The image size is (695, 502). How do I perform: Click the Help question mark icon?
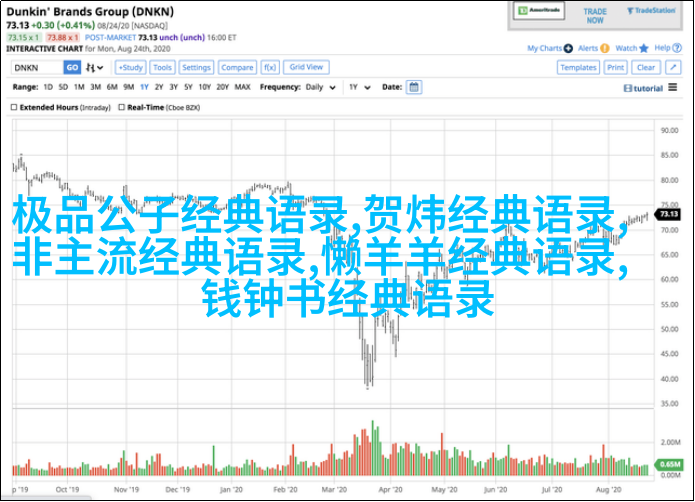(x=677, y=48)
